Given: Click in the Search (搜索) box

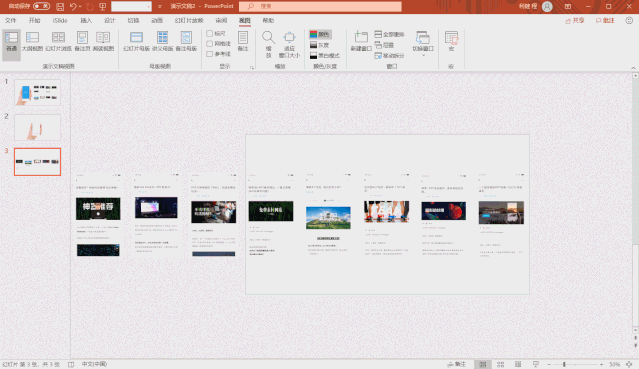Looking at the screenshot, I should click(x=320, y=6).
